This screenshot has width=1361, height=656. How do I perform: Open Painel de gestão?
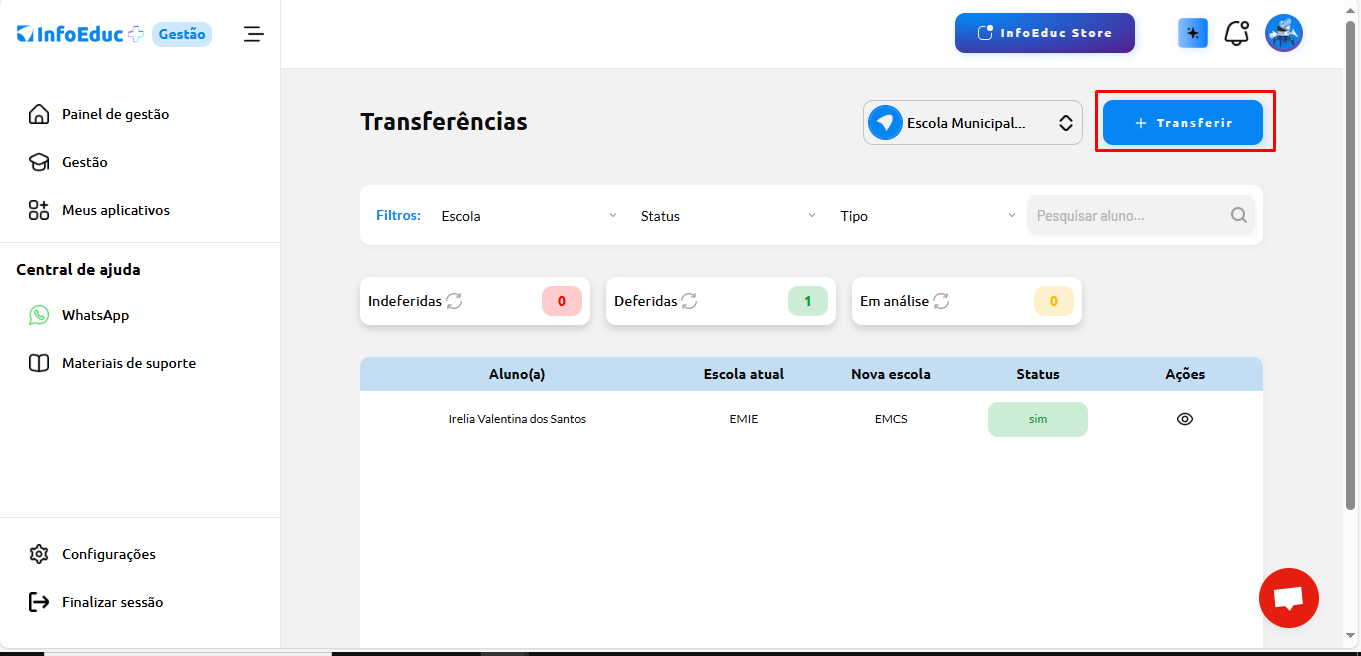pyautogui.click(x=115, y=114)
